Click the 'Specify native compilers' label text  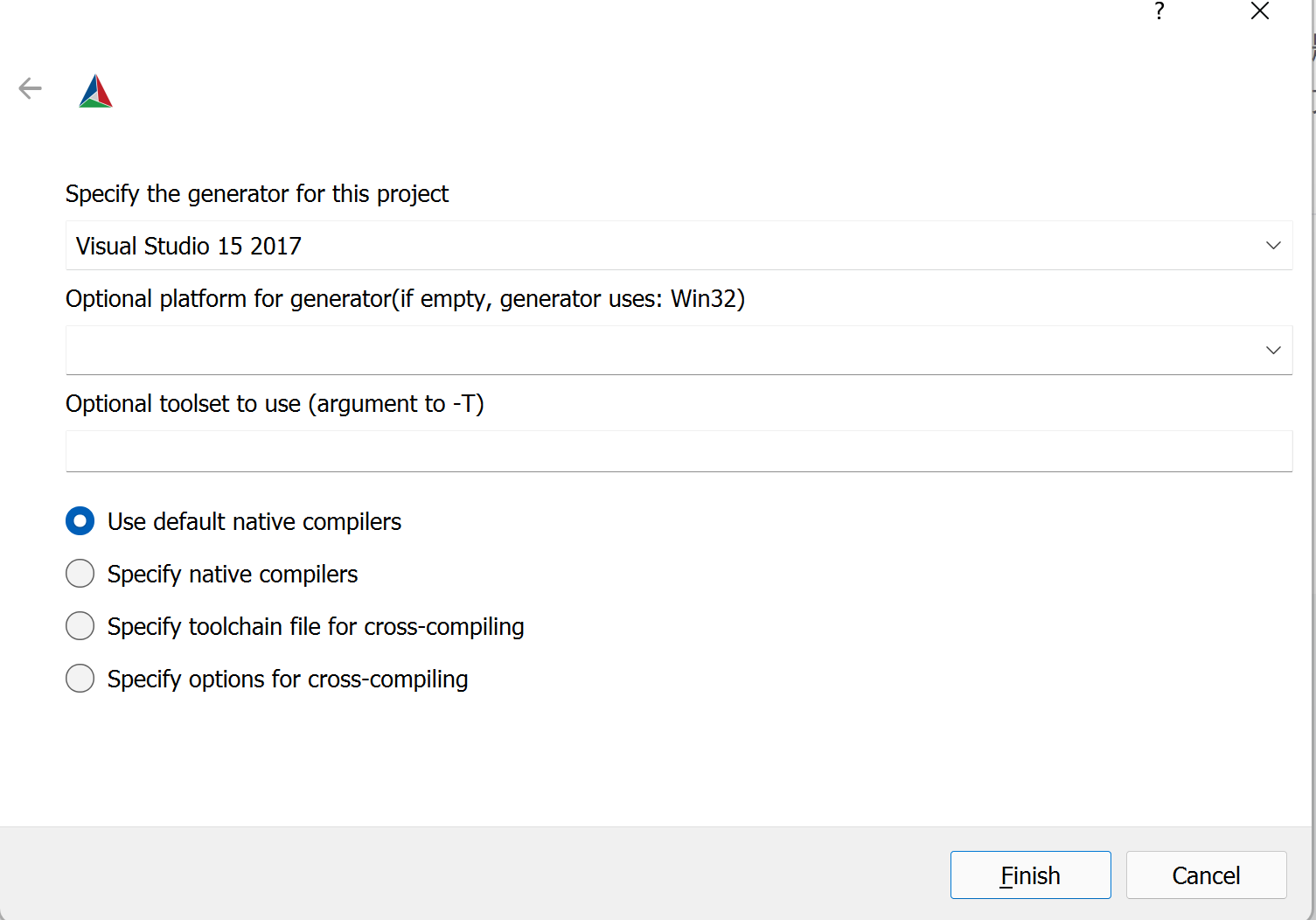point(233,575)
